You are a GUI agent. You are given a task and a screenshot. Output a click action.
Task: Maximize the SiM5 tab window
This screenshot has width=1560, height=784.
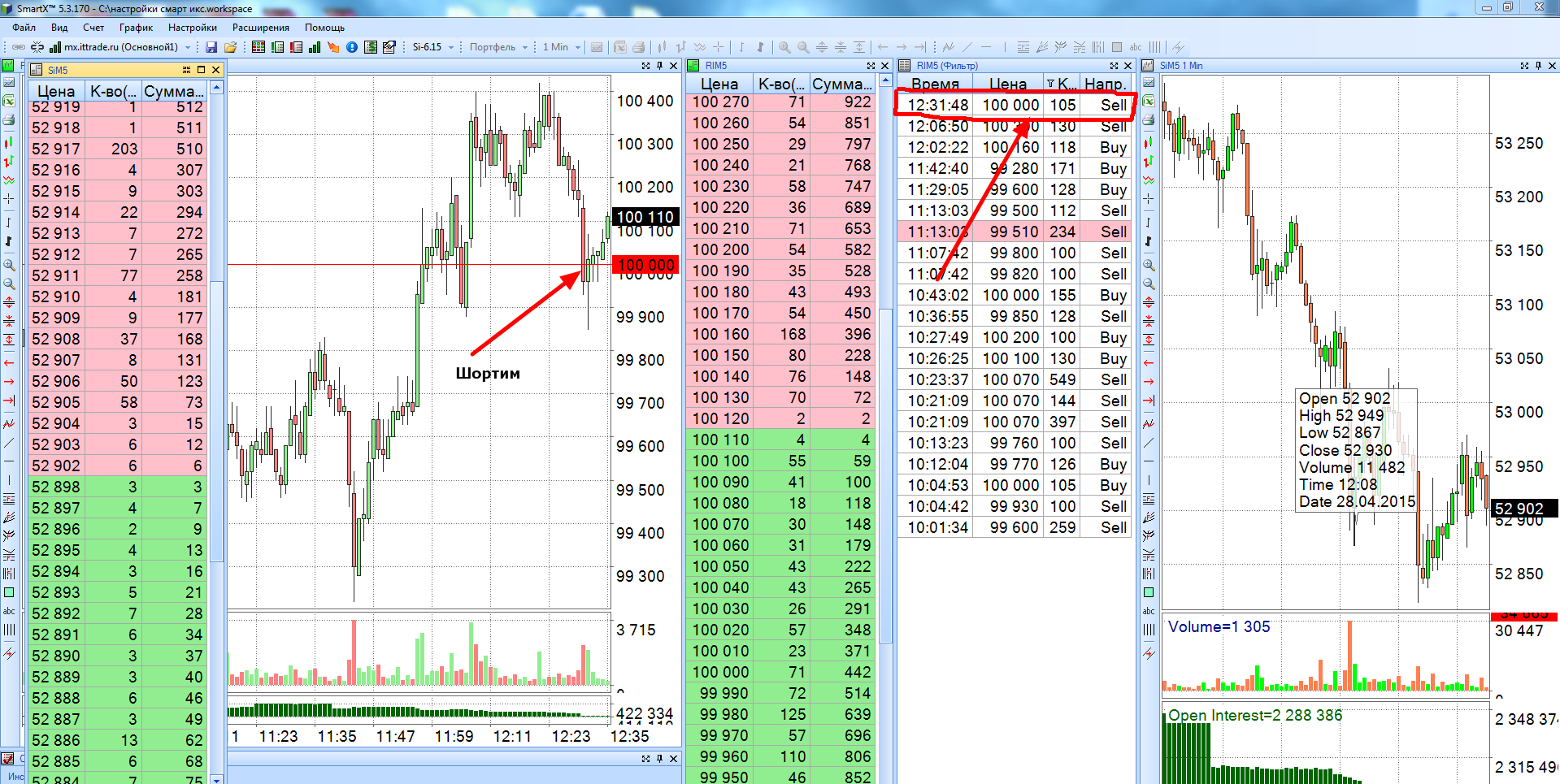click(x=201, y=70)
